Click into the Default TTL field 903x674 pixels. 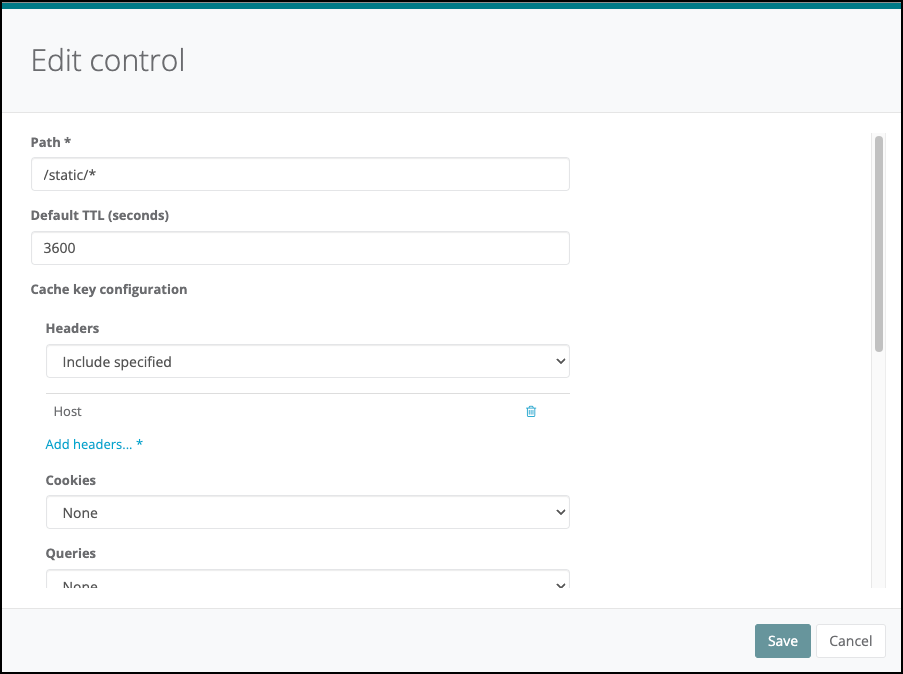[x=300, y=248]
